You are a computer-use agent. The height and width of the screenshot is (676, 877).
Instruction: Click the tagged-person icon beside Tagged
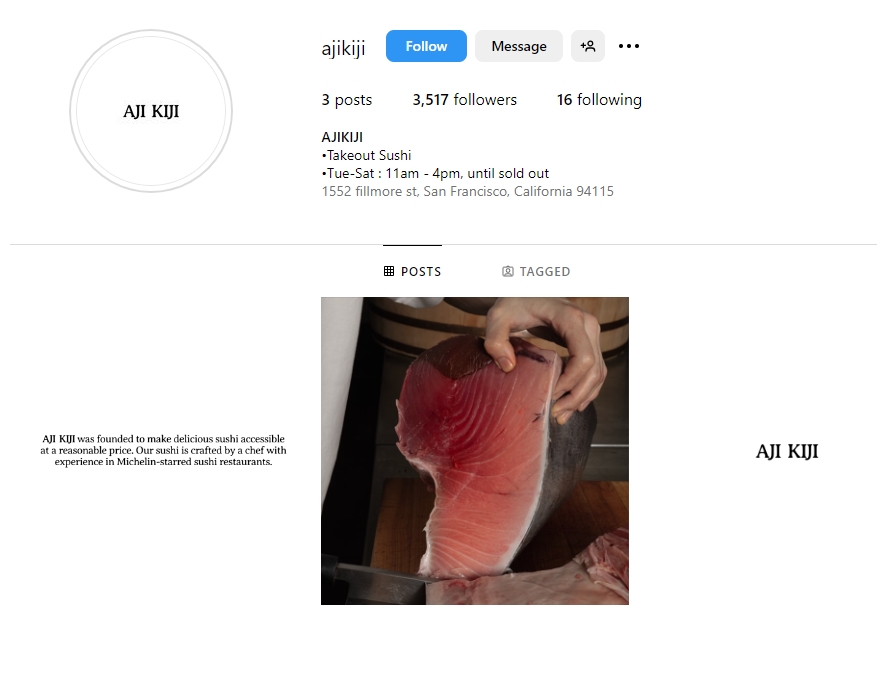point(507,271)
